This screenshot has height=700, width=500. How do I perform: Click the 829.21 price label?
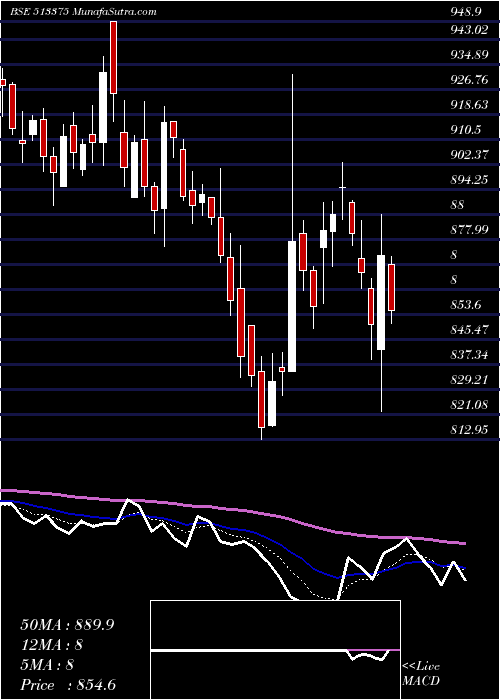point(469,380)
